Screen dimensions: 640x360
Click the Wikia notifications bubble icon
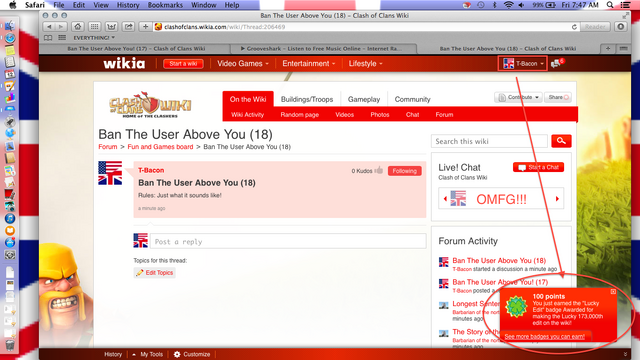(x=557, y=63)
